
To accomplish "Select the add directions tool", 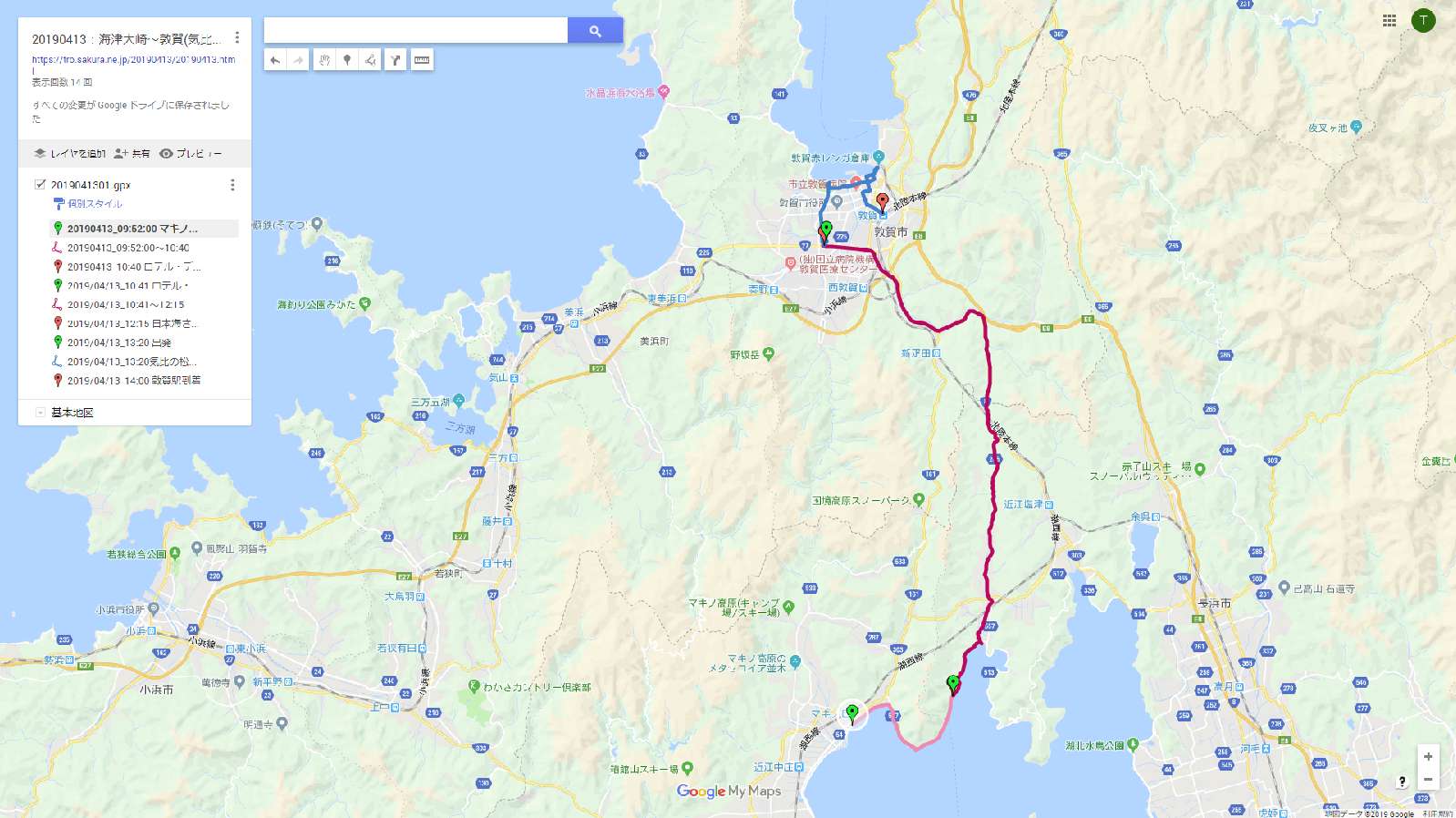I will pos(395,60).
